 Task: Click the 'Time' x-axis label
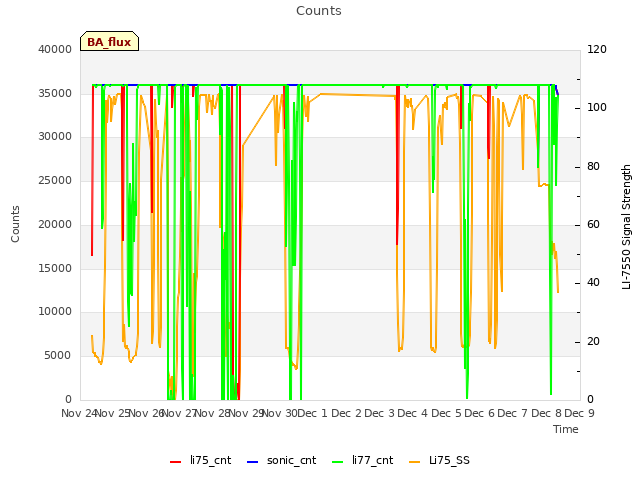point(566,429)
